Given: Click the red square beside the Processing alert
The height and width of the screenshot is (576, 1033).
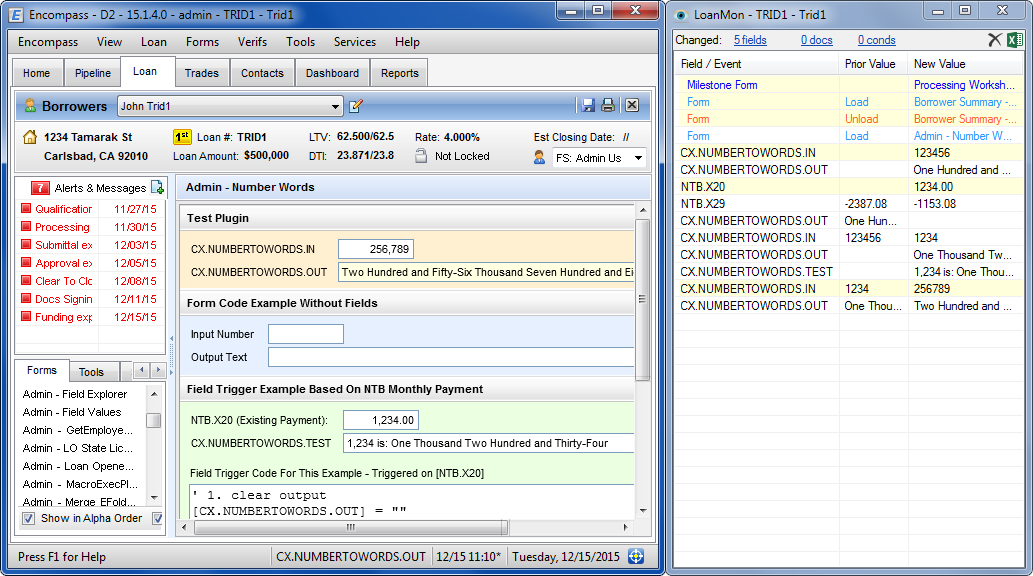Looking at the screenshot, I should 26,227.
